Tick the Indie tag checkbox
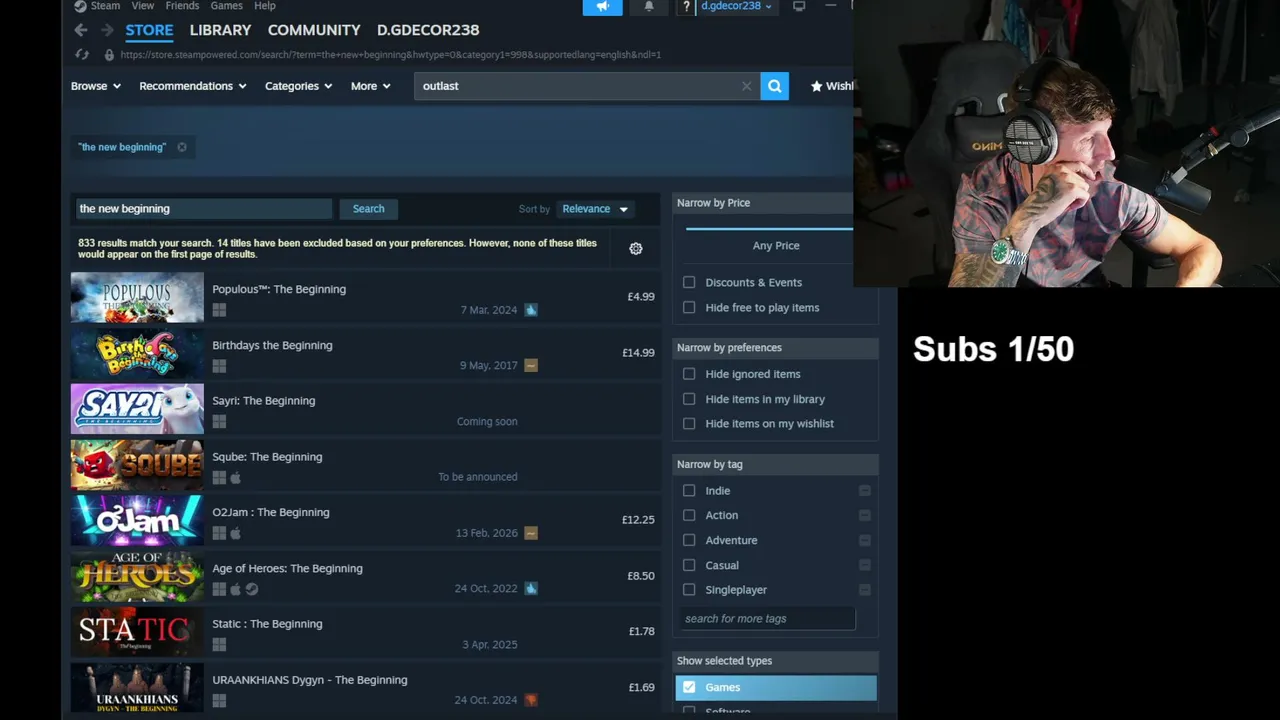 pyautogui.click(x=689, y=491)
